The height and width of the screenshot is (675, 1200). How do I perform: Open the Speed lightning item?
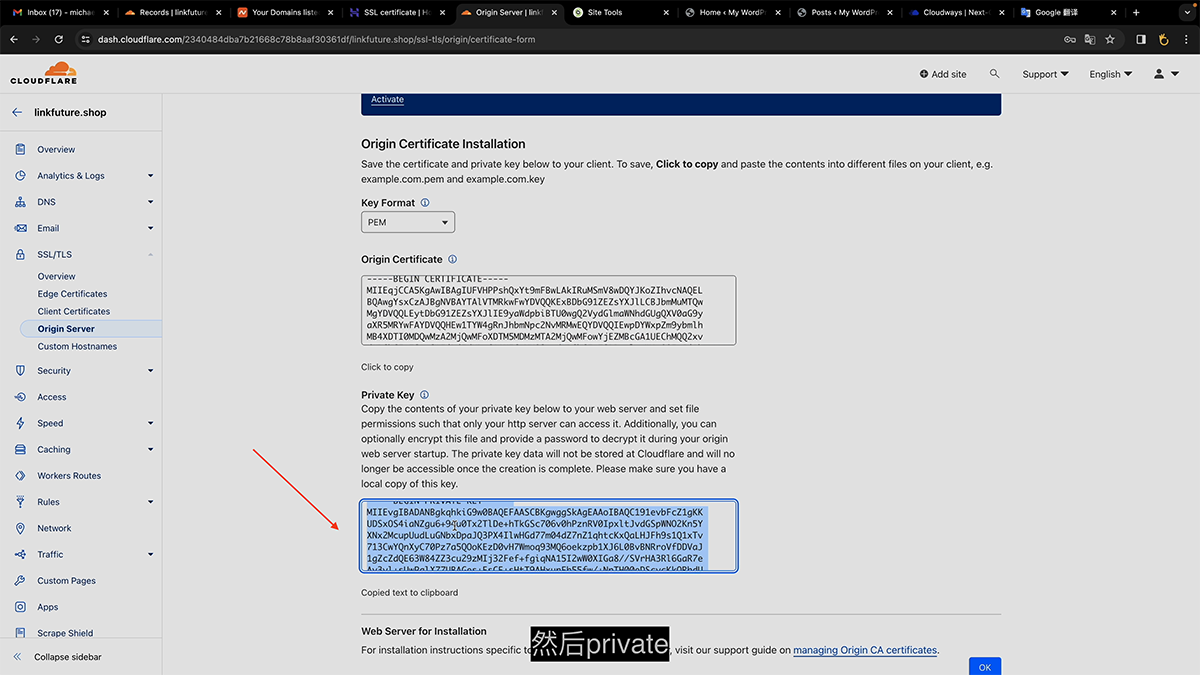pos(50,423)
